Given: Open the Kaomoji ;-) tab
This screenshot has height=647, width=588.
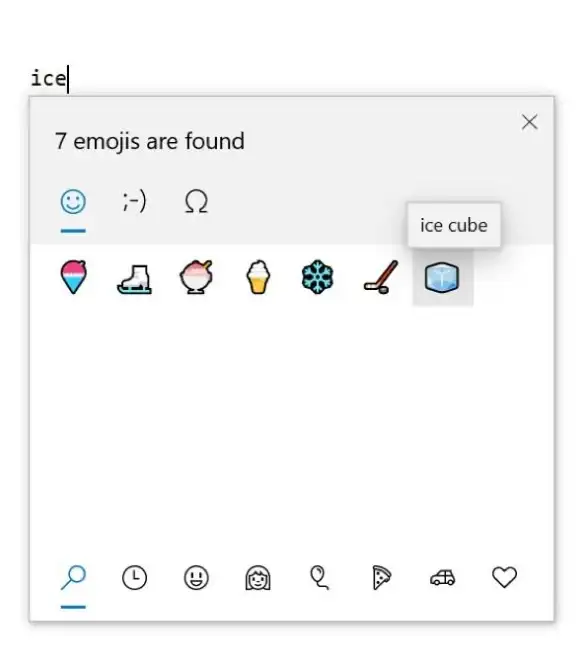Looking at the screenshot, I should [135, 202].
